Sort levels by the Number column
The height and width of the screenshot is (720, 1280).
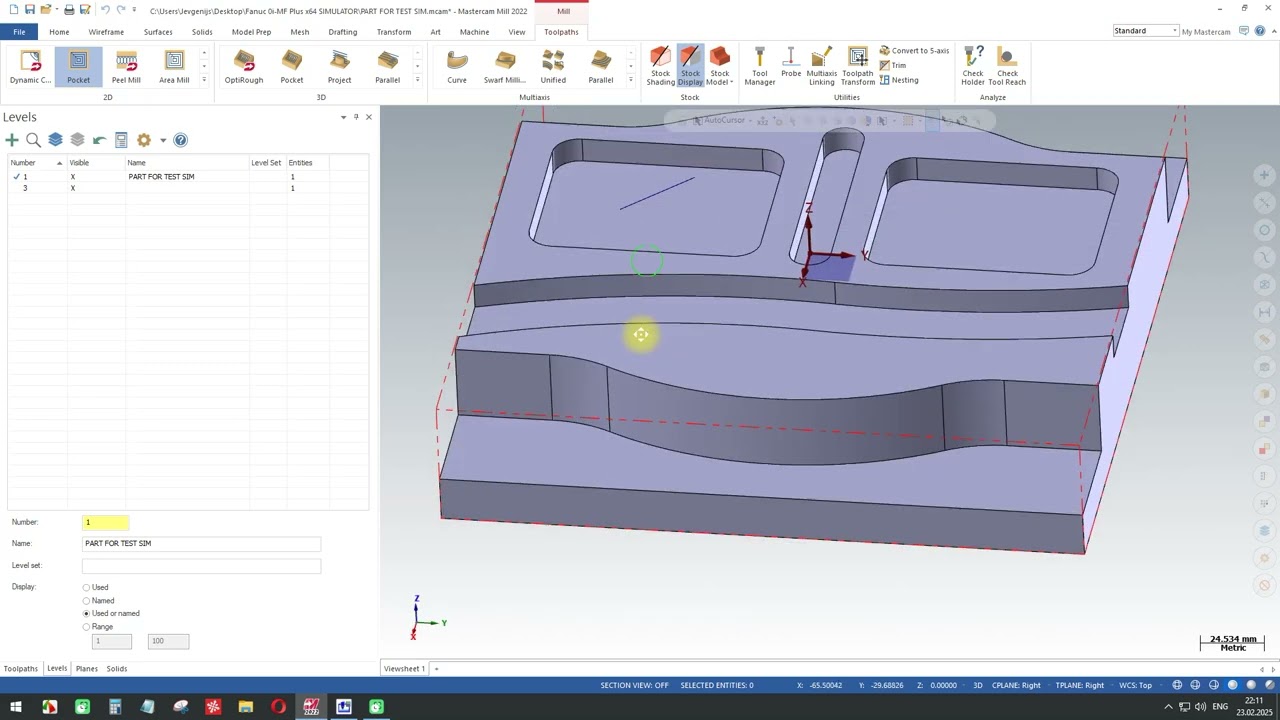point(36,162)
